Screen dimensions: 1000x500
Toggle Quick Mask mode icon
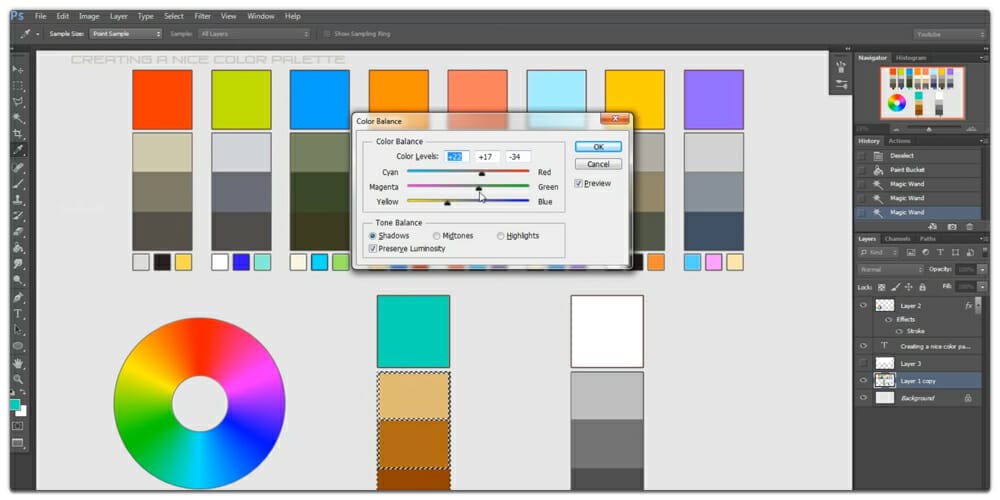coord(18,425)
